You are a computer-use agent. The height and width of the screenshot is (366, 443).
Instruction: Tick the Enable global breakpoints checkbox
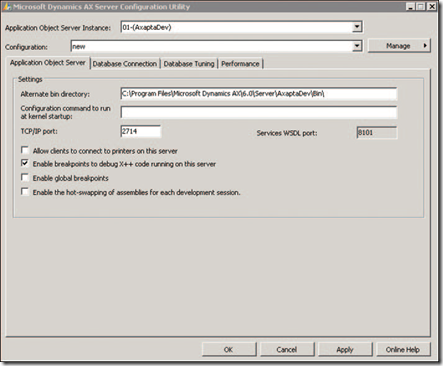[x=25, y=177]
